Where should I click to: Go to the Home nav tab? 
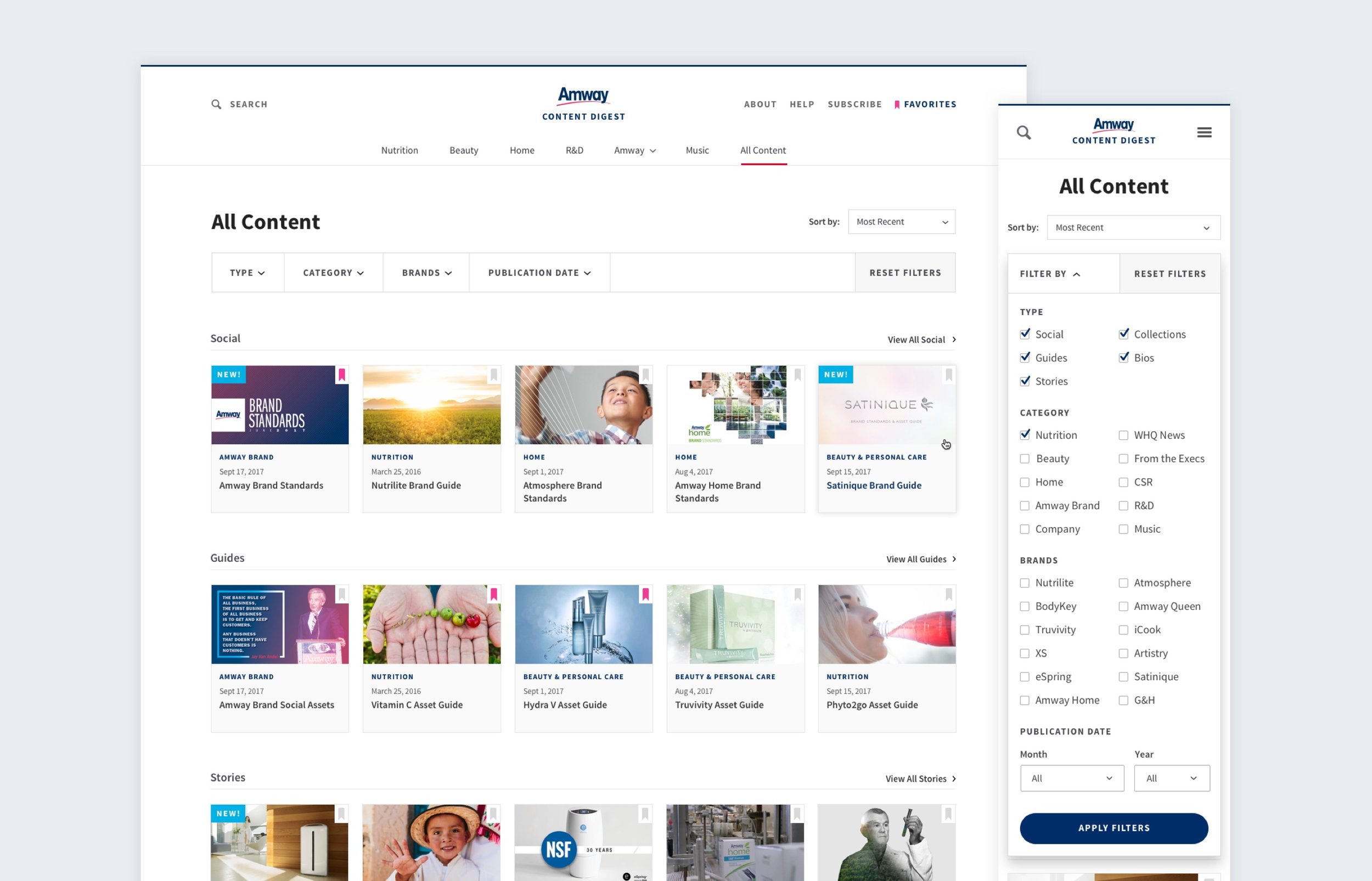pos(522,150)
